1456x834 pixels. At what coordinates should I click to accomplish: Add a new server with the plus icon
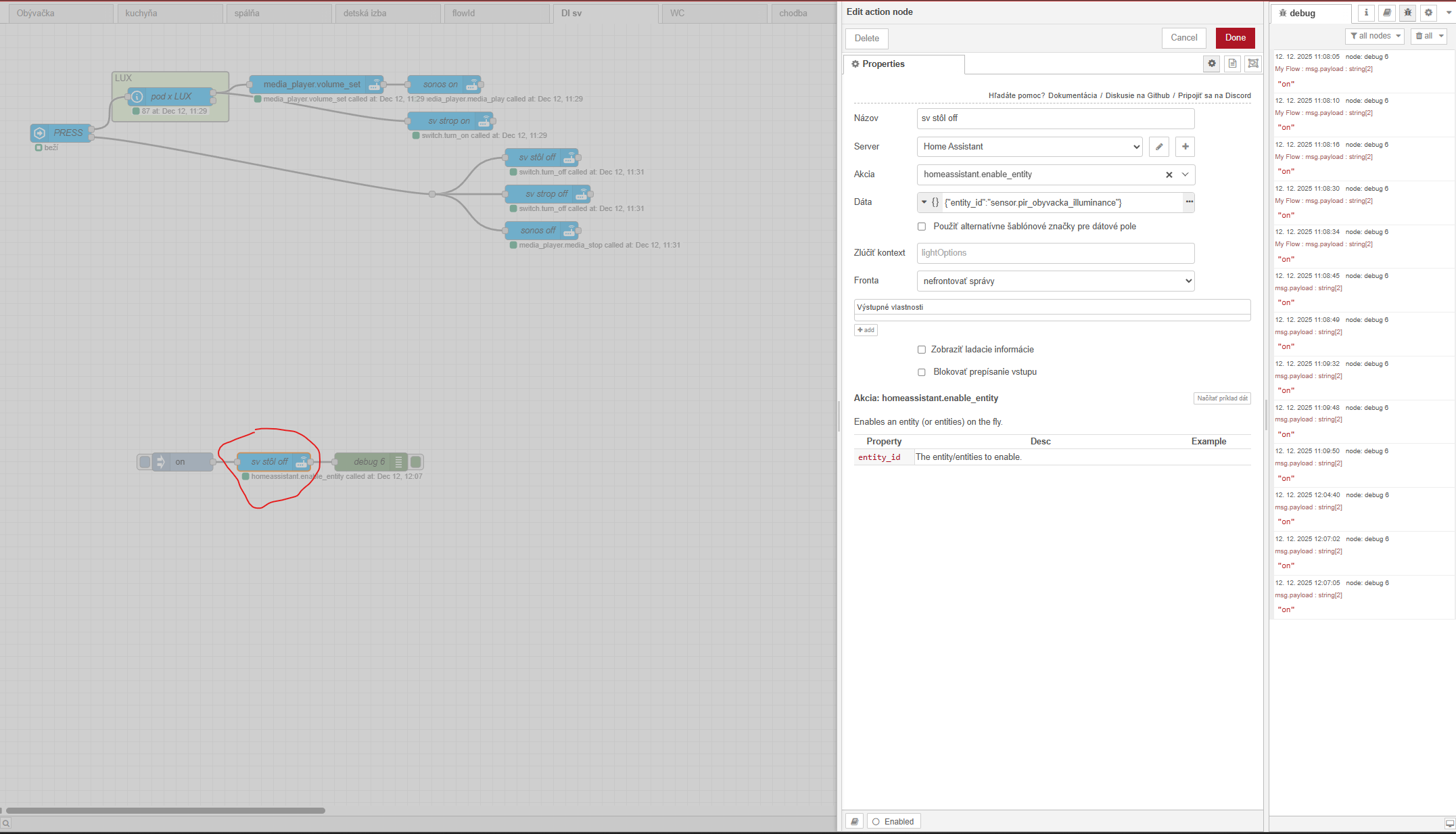(x=1185, y=147)
